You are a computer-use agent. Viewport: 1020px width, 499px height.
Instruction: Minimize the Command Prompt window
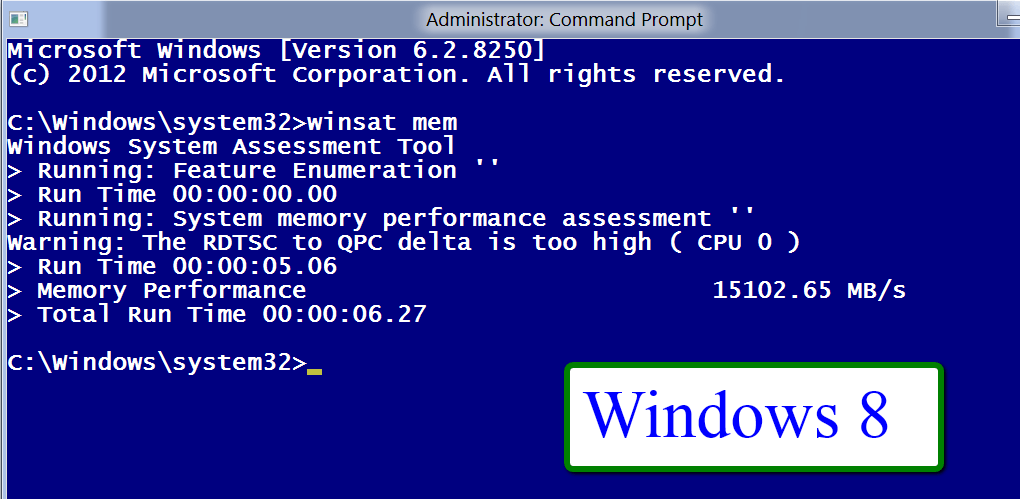pos(1008,20)
